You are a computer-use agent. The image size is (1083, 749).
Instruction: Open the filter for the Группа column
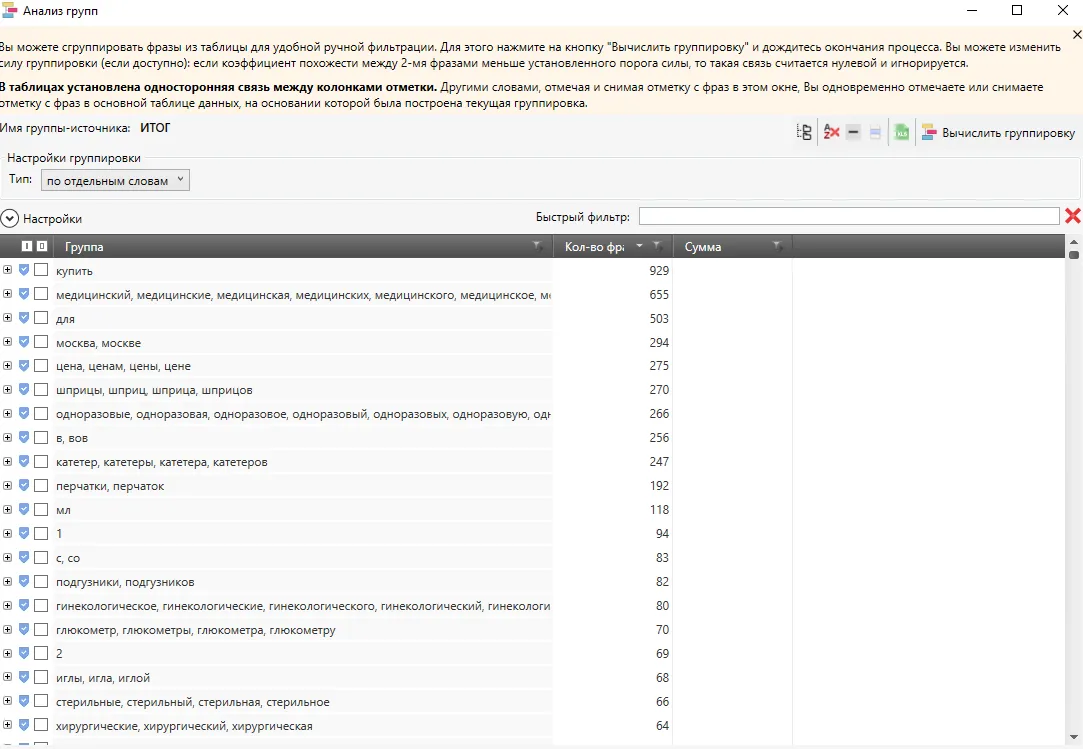point(537,246)
